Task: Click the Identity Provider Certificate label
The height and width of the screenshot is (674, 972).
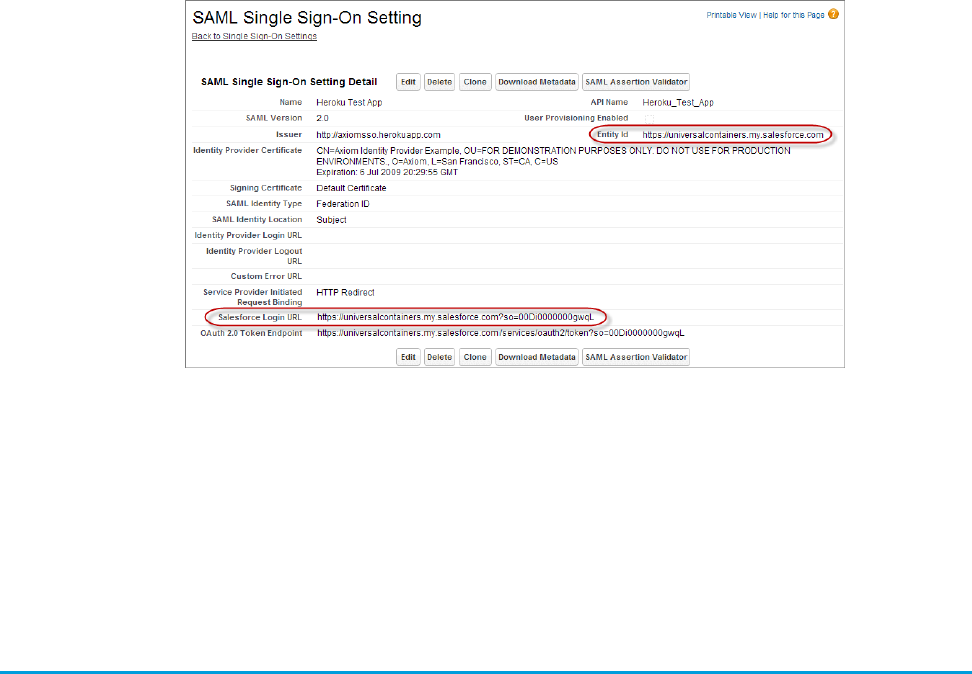Action: click(247, 151)
